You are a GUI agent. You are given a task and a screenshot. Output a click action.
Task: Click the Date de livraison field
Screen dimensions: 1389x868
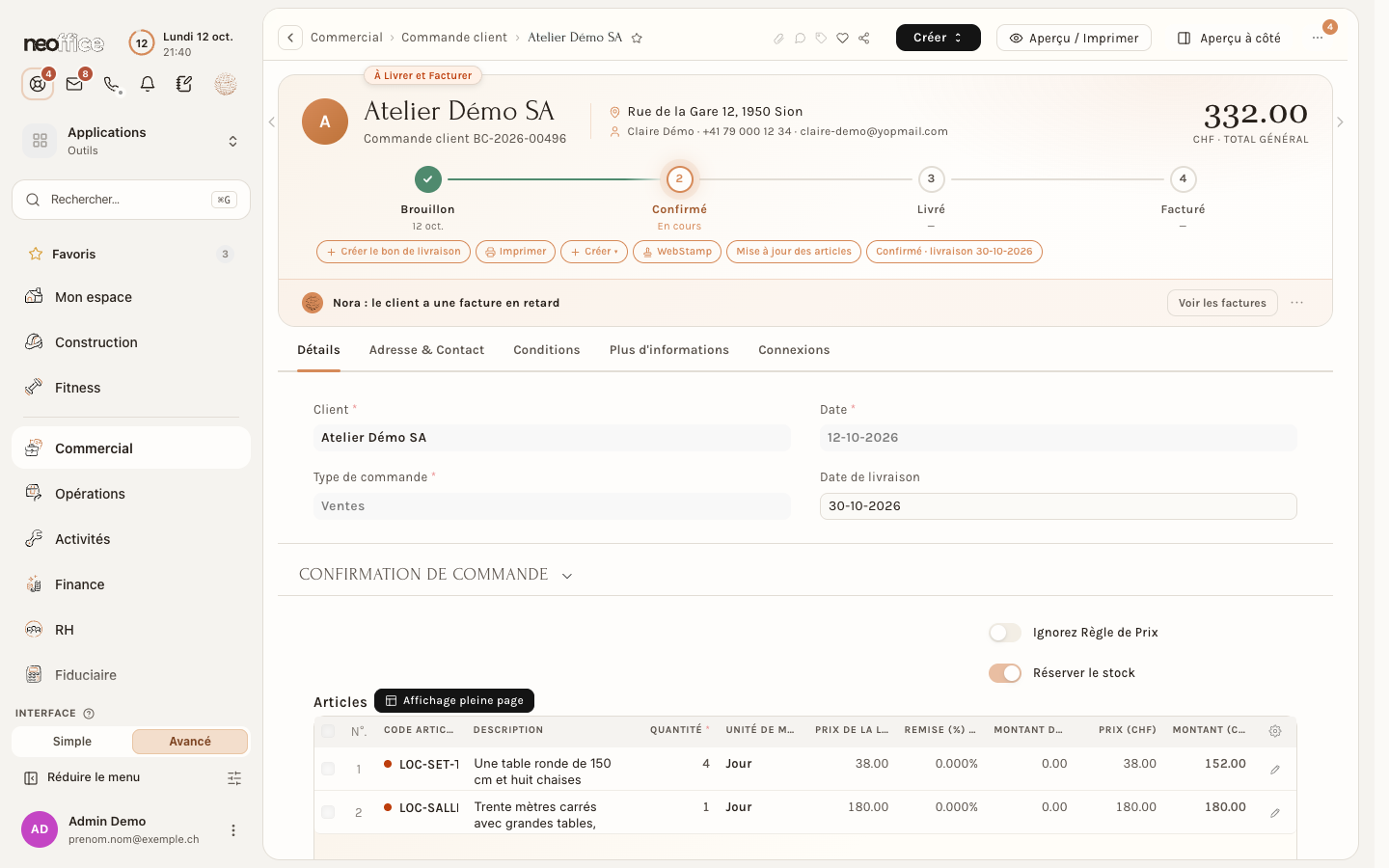point(1058,506)
